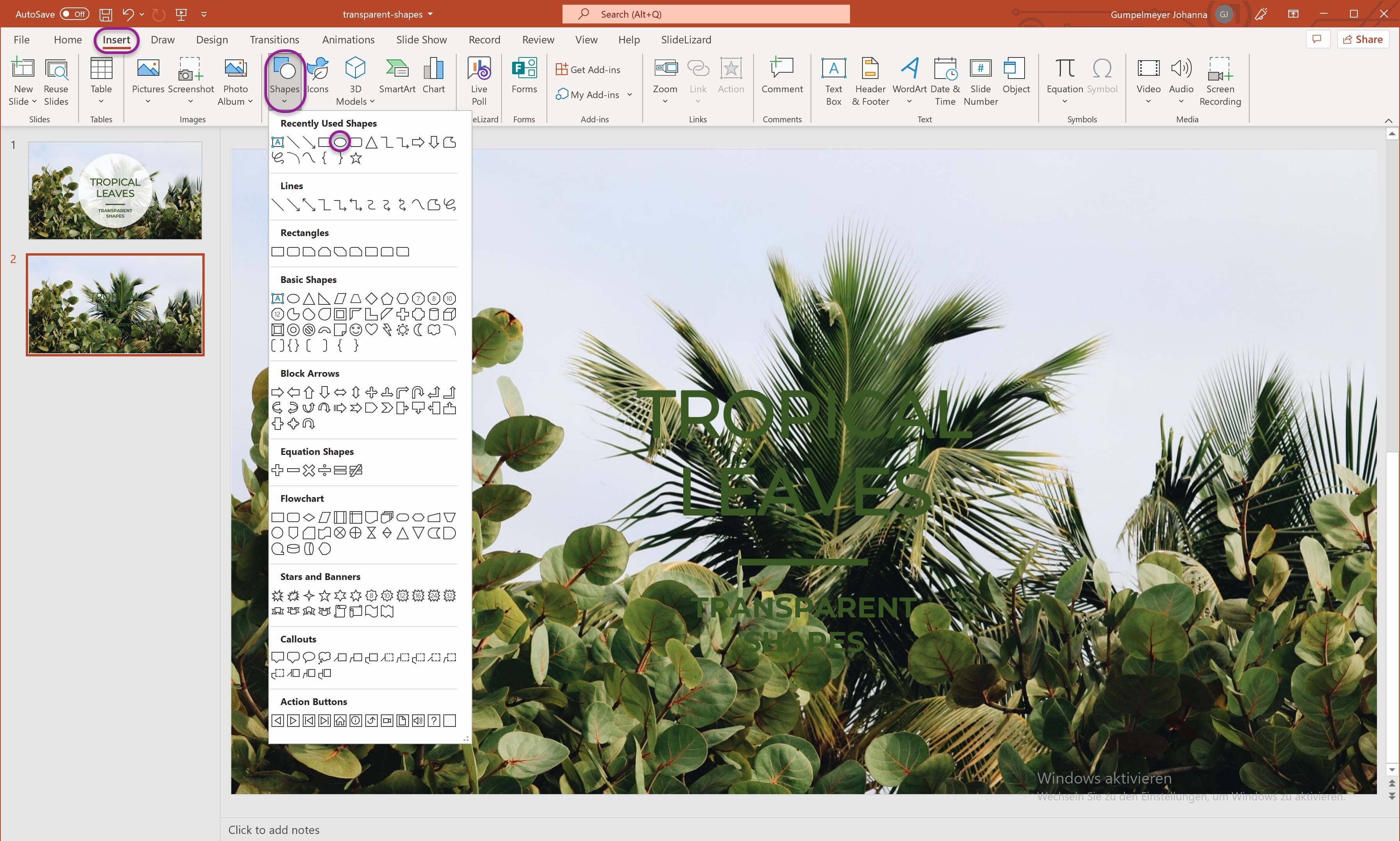Click the oval shape in Recently Used Shapes
The image size is (1400, 841).
tap(340, 142)
